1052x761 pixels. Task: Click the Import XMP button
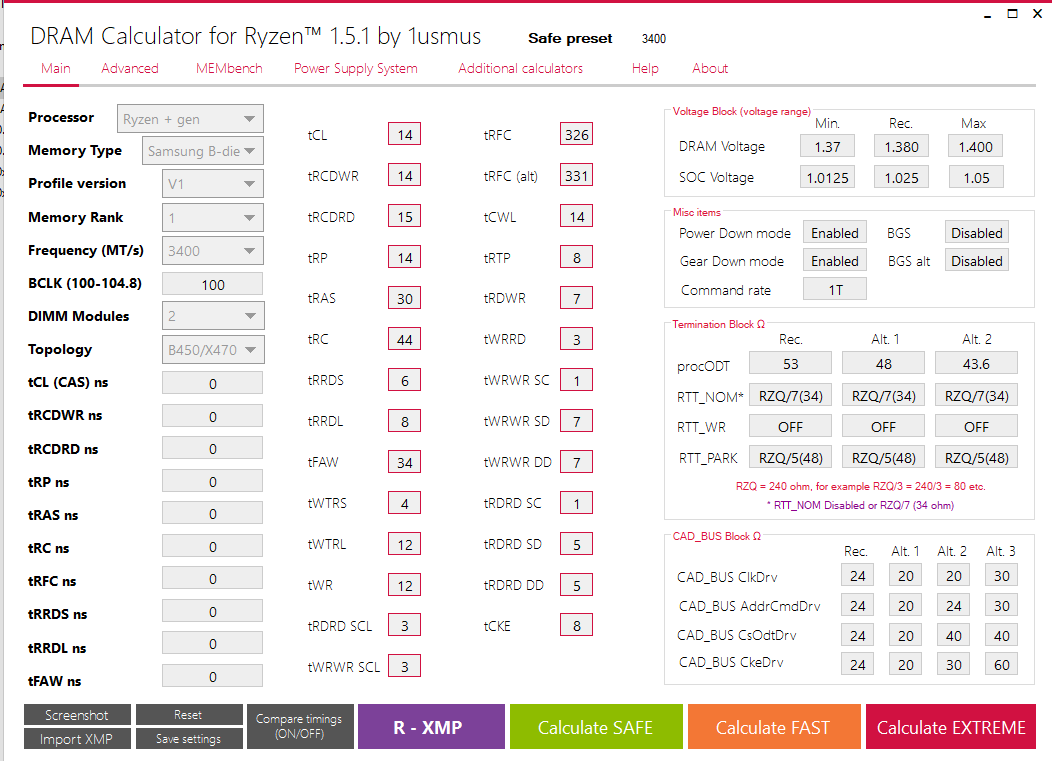coord(76,739)
